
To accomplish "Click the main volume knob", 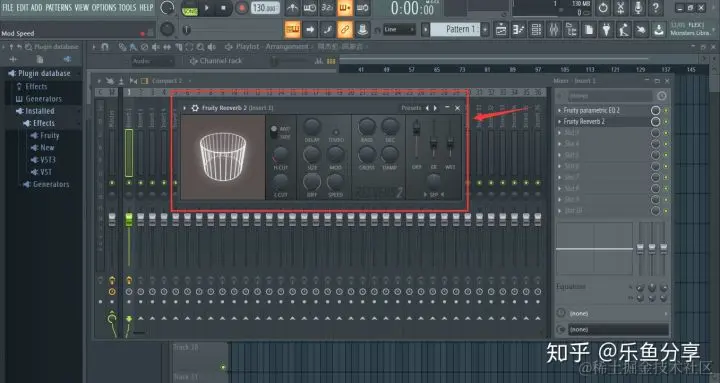I will click(167, 8).
